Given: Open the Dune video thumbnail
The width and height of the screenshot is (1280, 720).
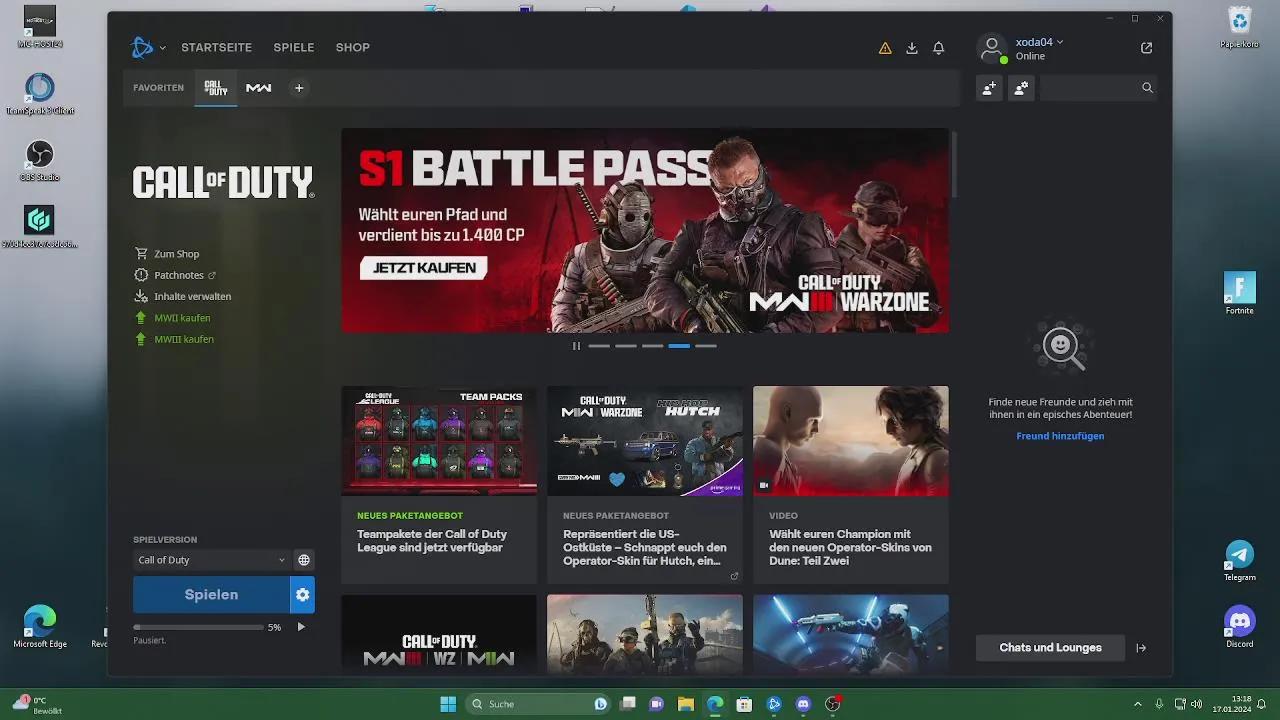Looking at the screenshot, I should pos(851,441).
